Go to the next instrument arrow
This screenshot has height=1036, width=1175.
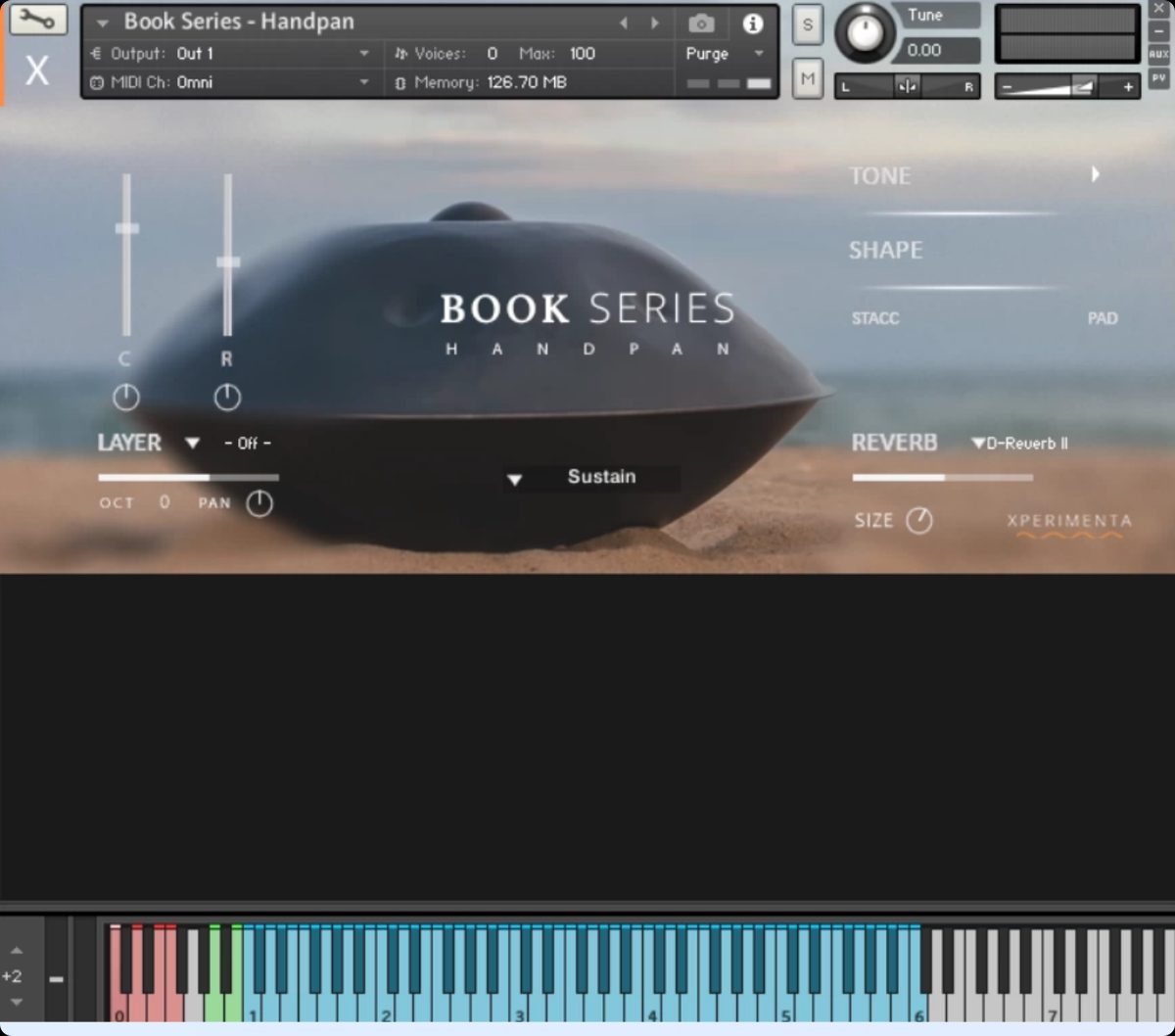pyautogui.click(x=655, y=23)
